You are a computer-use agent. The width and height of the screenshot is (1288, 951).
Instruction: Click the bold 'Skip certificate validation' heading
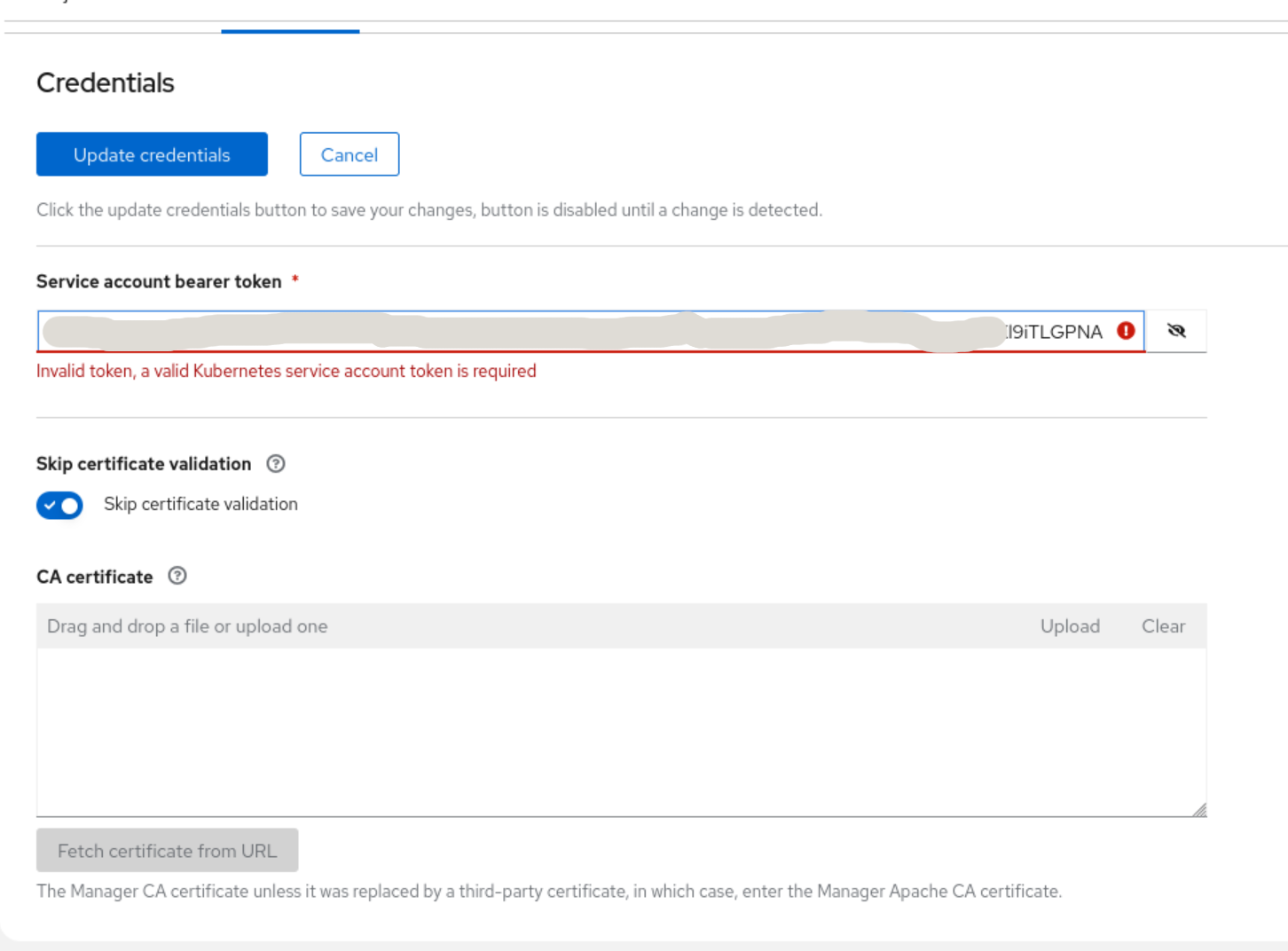(x=144, y=464)
